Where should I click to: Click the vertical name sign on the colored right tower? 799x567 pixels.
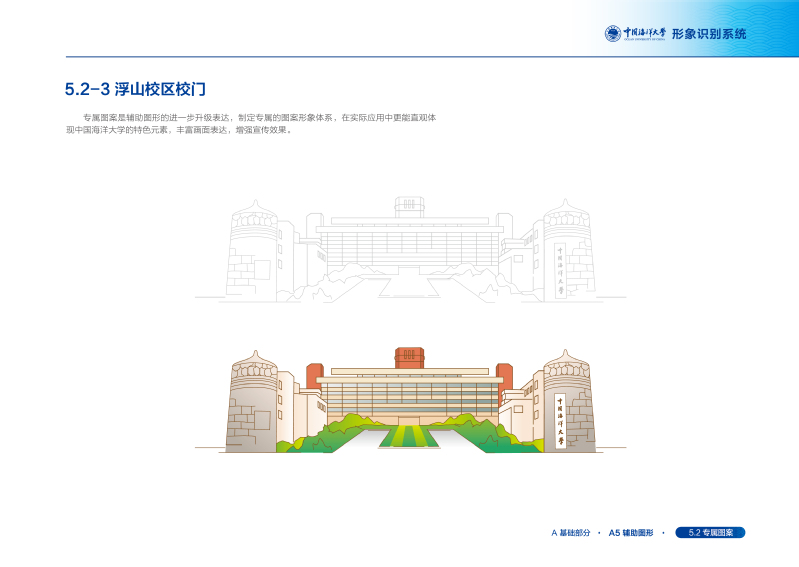pos(559,420)
